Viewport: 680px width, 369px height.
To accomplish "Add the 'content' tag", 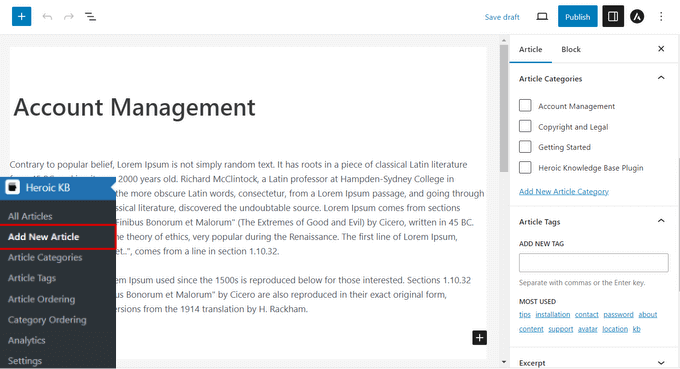I will 531,329.
